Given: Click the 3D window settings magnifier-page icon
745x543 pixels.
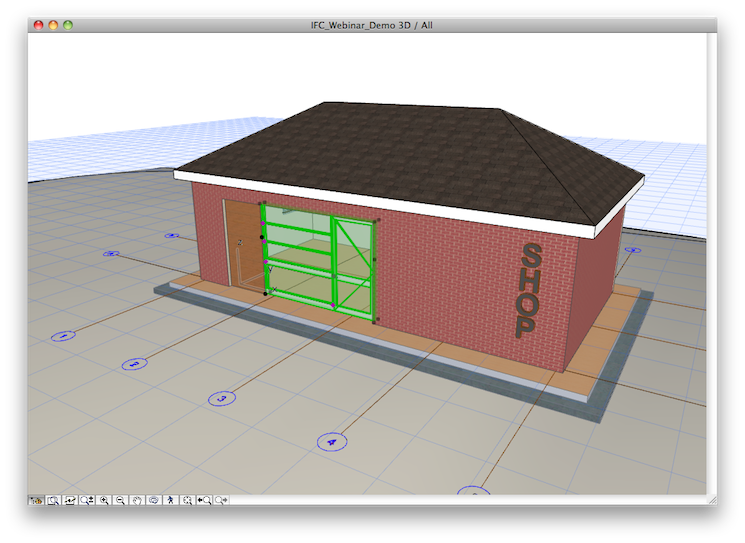Looking at the screenshot, I should (x=53, y=500).
